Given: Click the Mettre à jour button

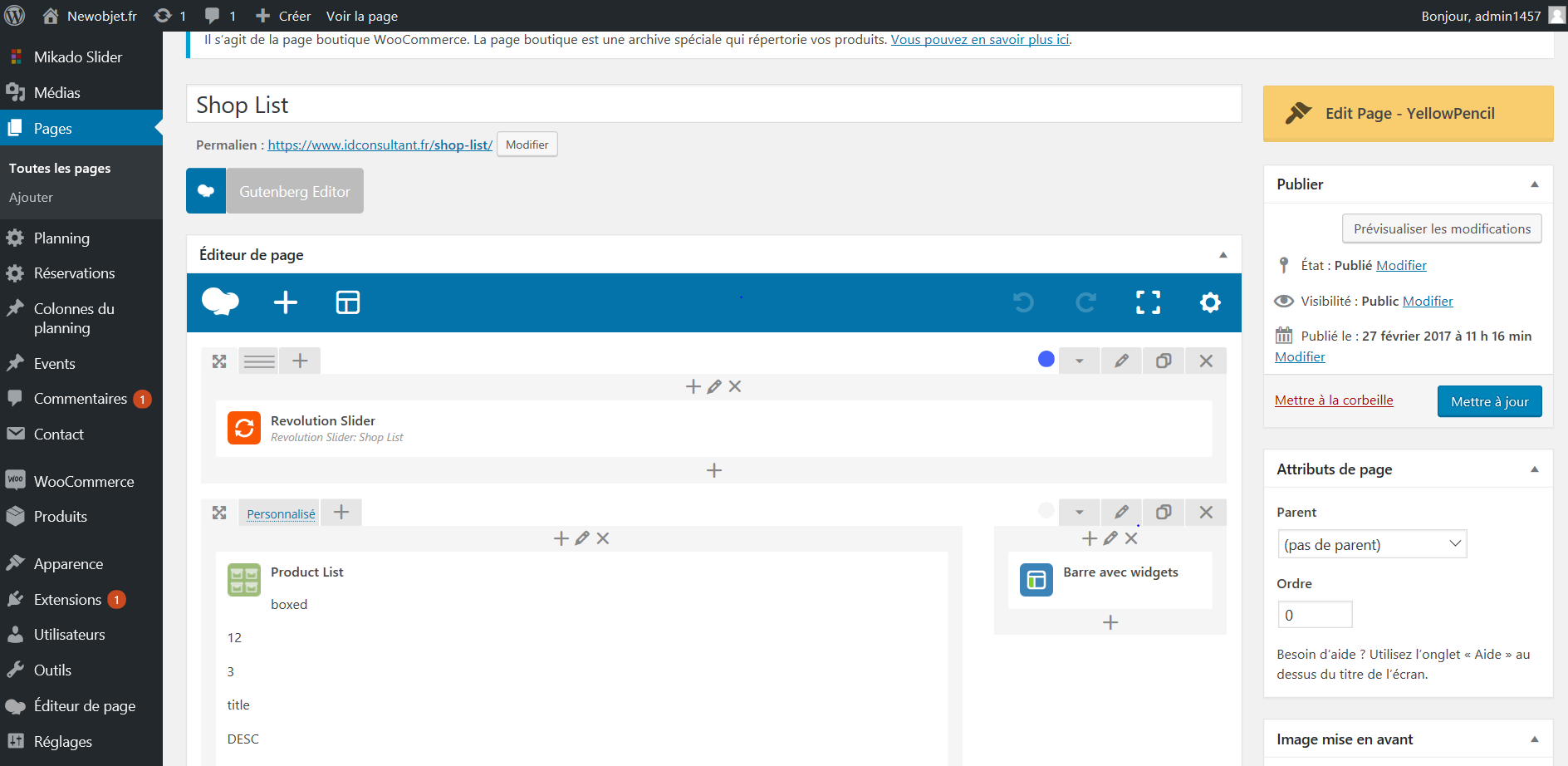Looking at the screenshot, I should click(x=1489, y=401).
